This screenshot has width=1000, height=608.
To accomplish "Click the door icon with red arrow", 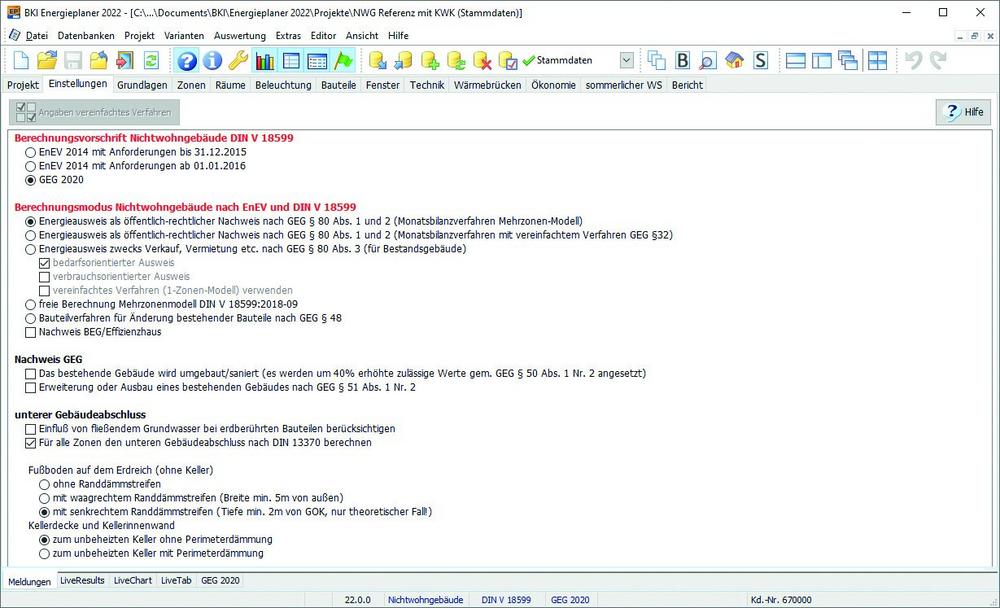I will point(124,61).
